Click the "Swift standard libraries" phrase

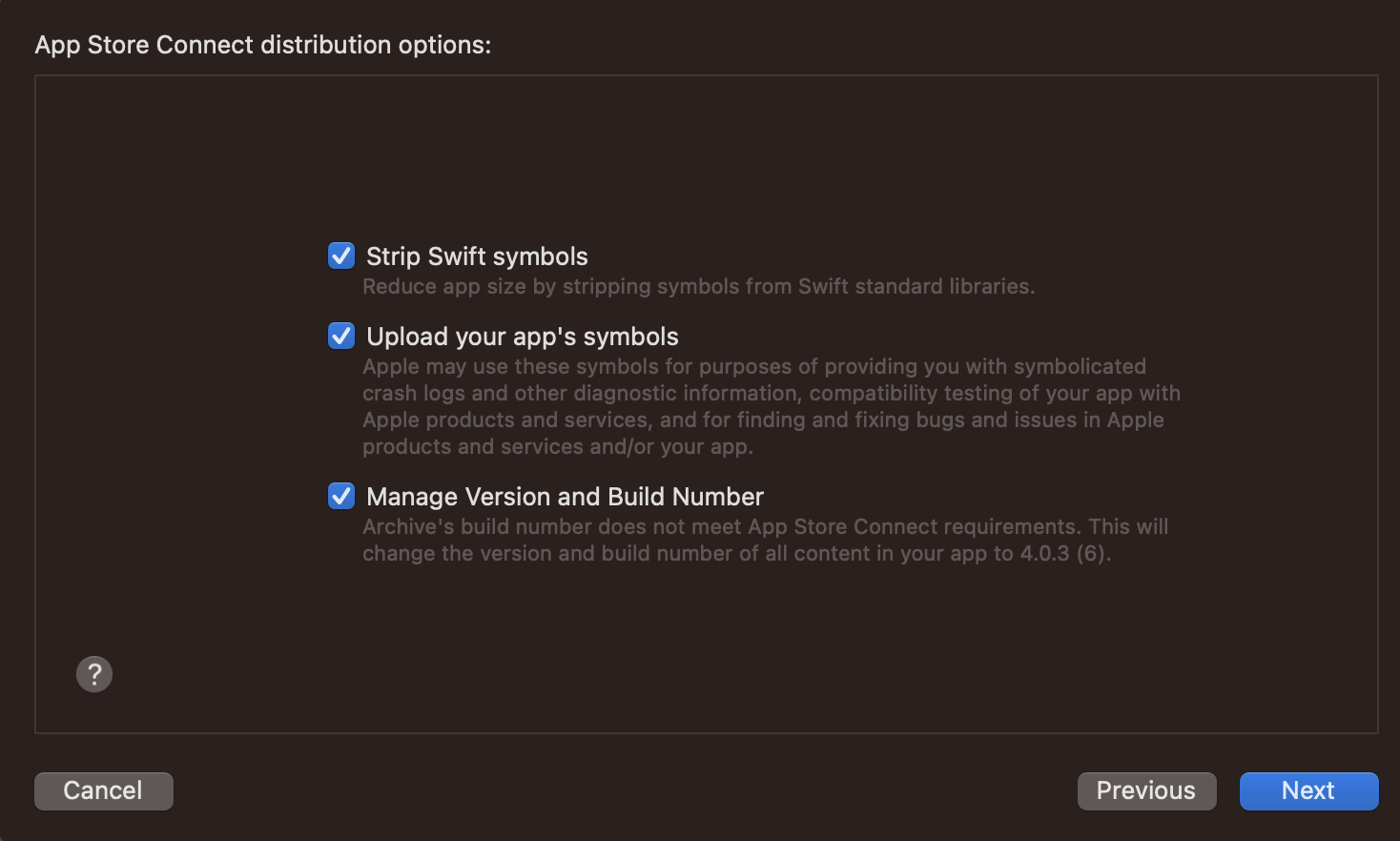pyautogui.click(x=914, y=286)
